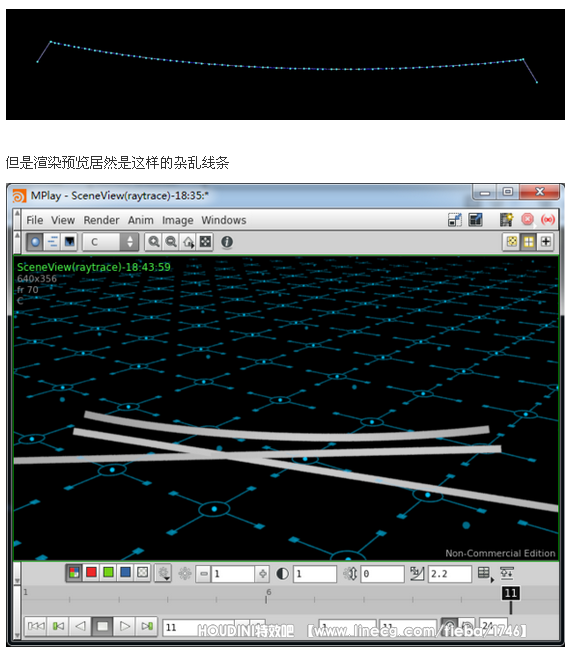Open the gear options dropdown
565x648 pixels.
pos(163,574)
